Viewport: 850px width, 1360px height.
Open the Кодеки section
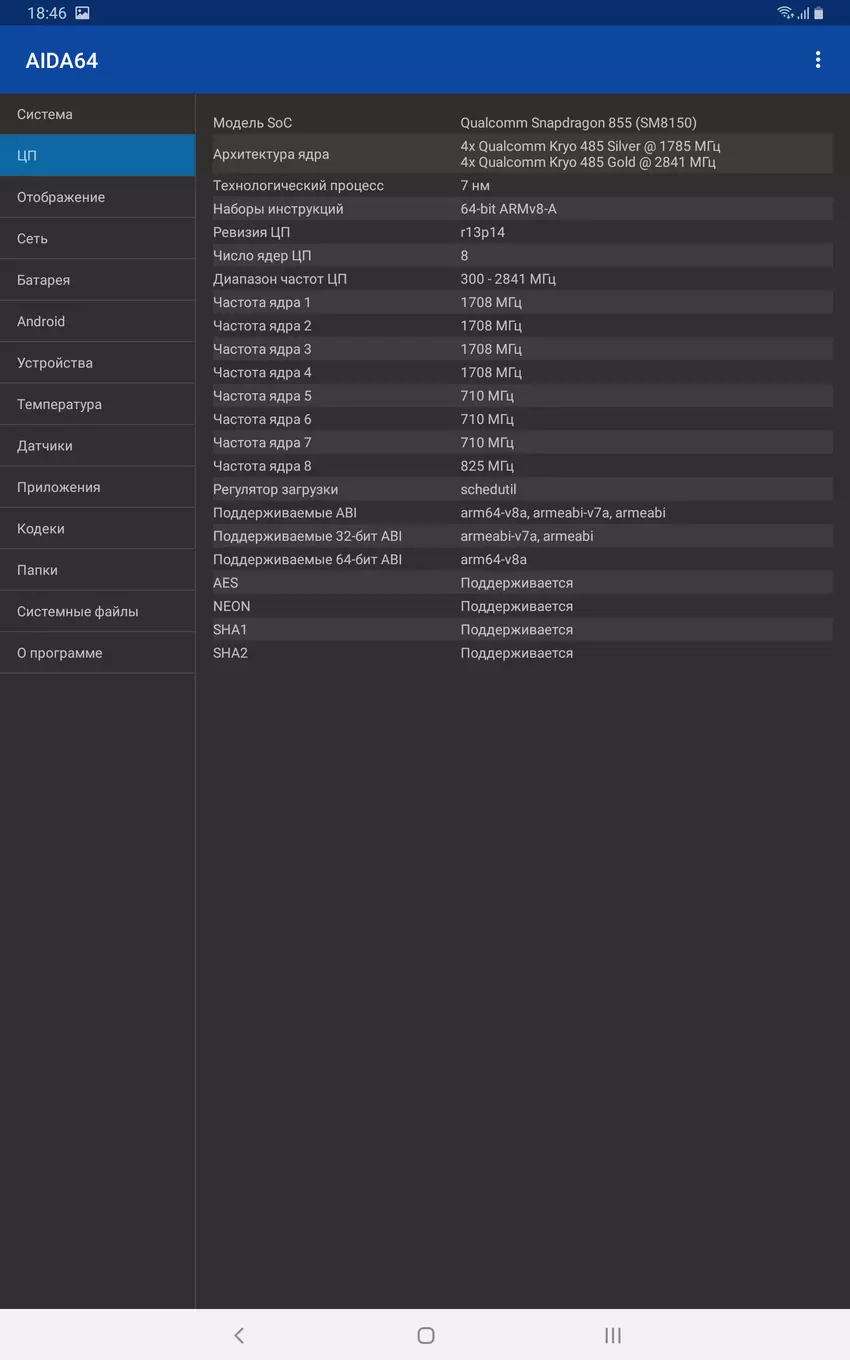coord(97,529)
